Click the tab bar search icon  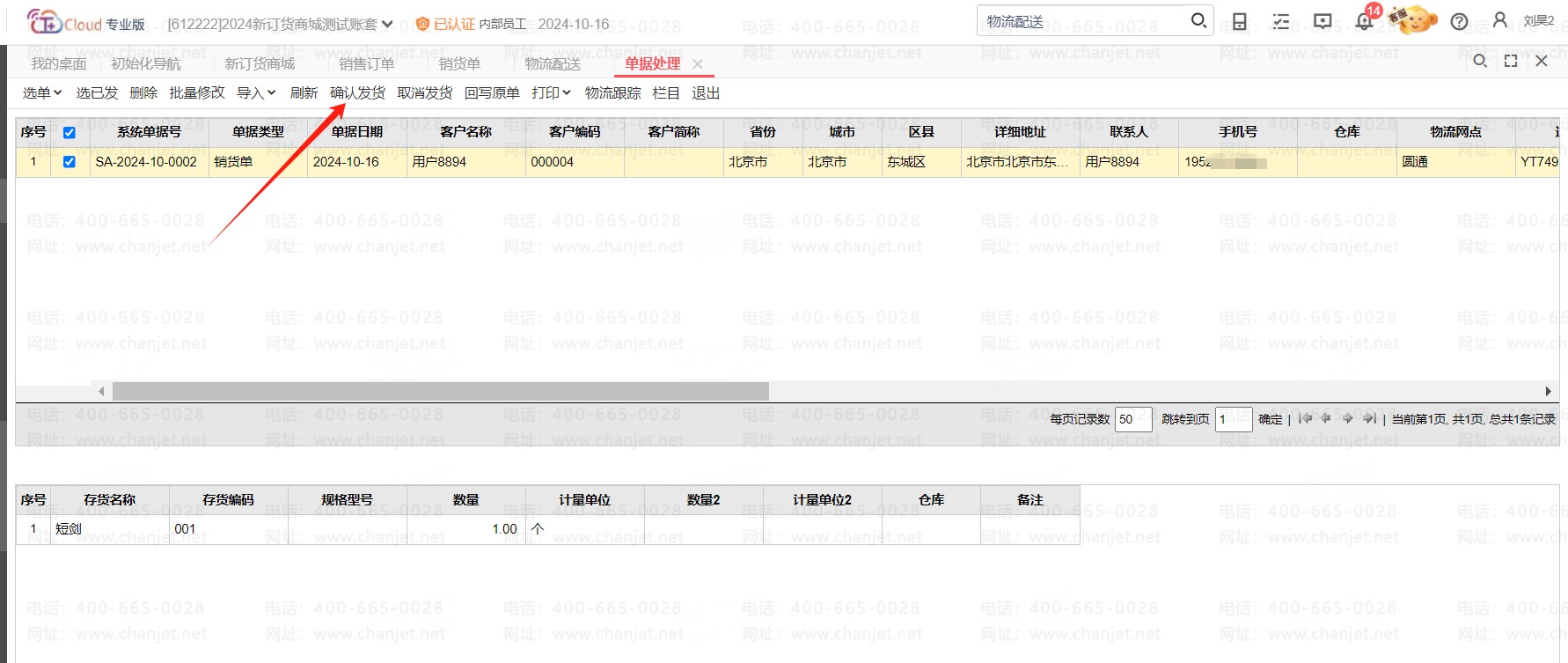click(1480, 61)
